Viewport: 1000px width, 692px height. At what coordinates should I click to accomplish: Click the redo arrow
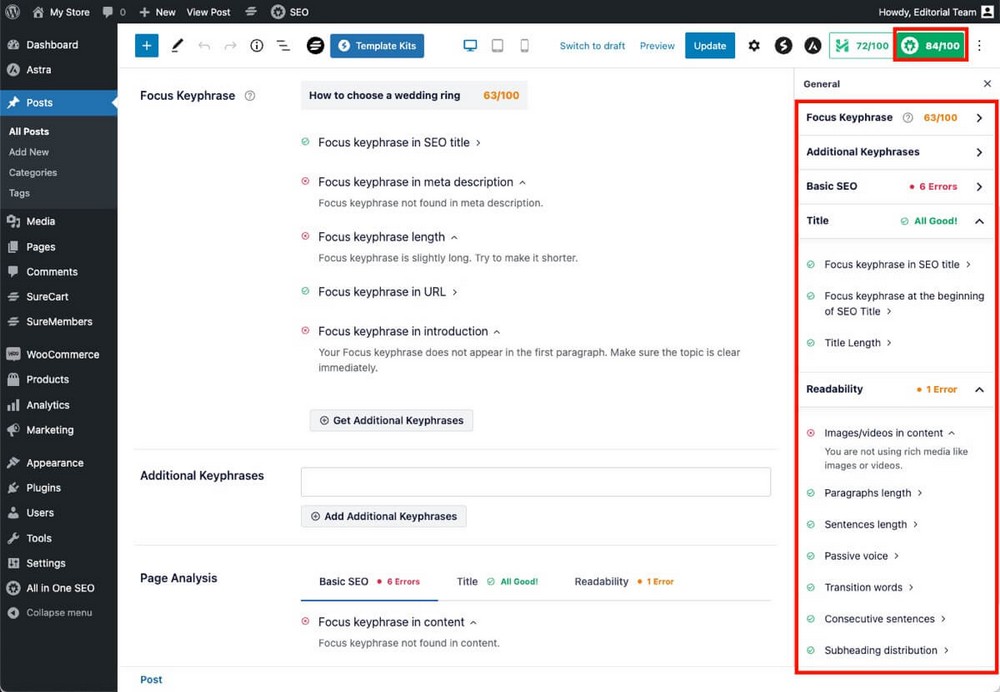click(230, 45)
